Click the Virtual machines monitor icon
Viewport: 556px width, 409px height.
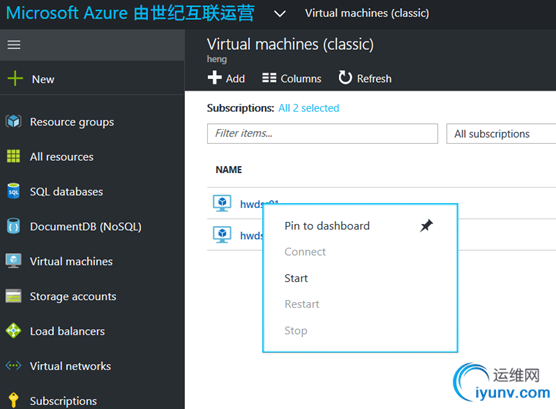(13, 261)
